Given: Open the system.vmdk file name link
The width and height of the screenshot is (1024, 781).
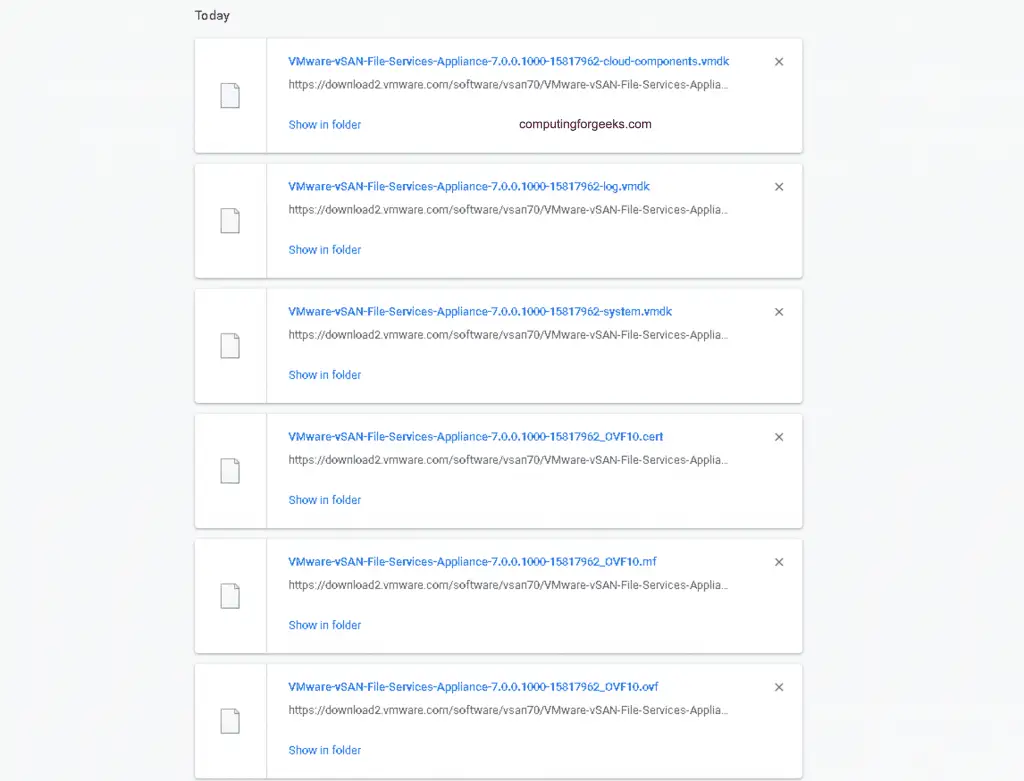Looking at the screenshot, I should click(480, 311).
